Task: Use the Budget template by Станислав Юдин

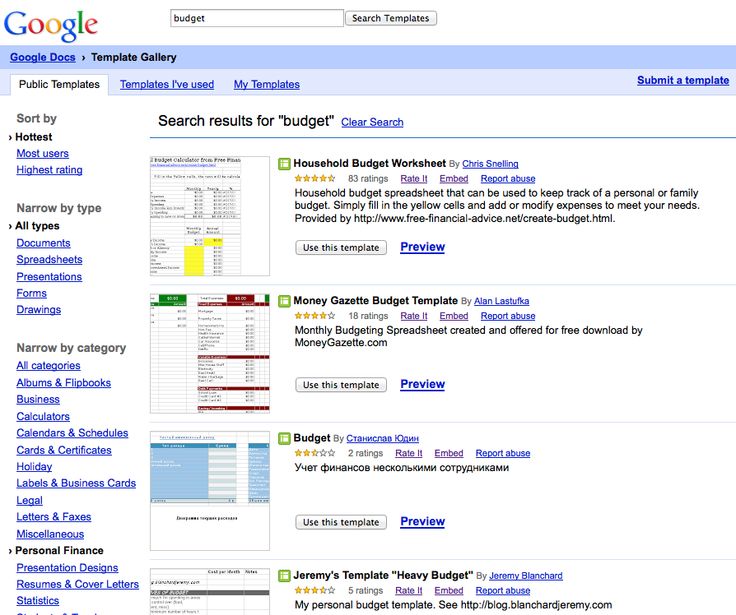Action: coord(341,522)
